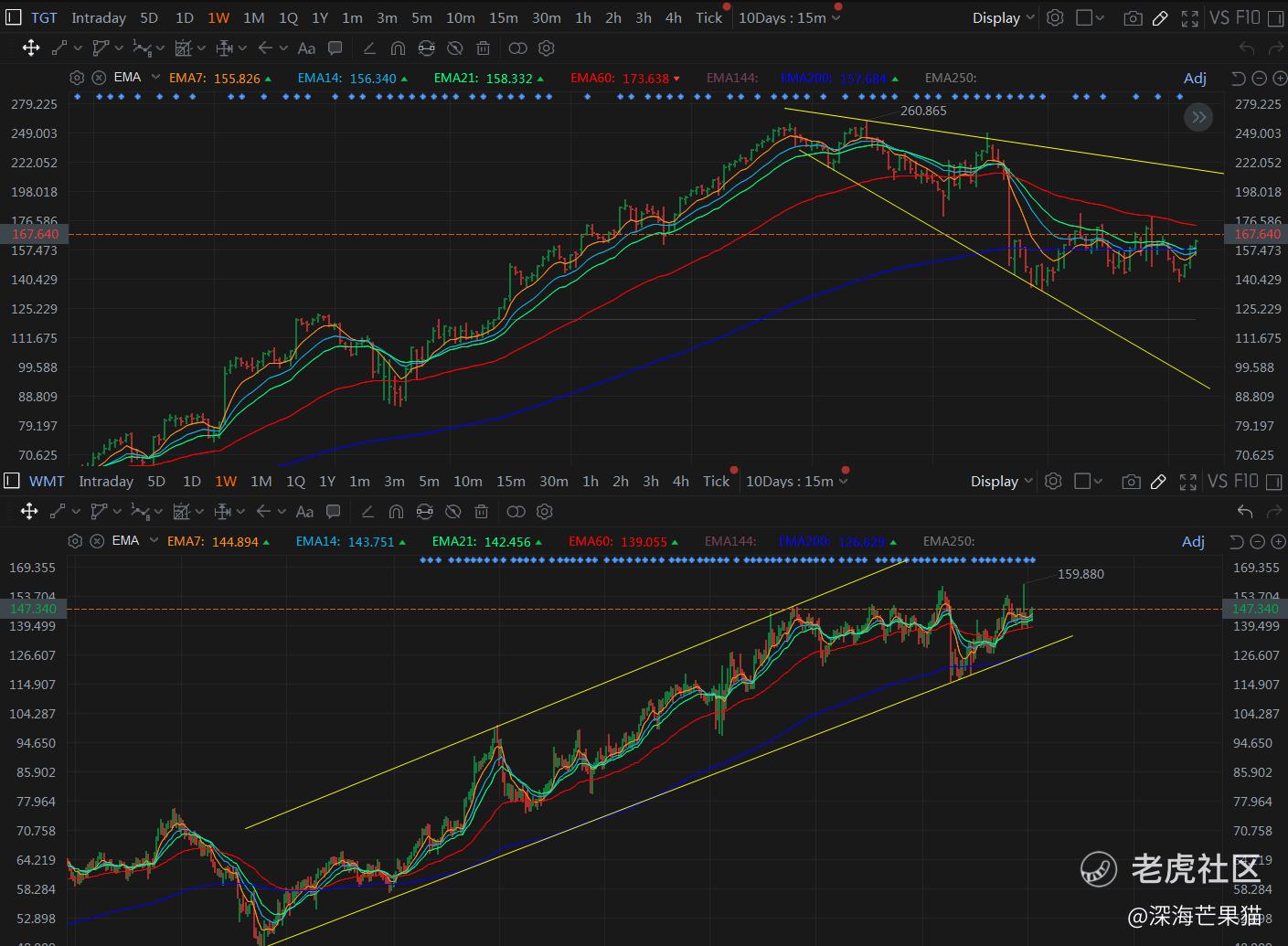Viewport: 1288px width, 946px height.
Task: Remove the EMA indicator from TGT chart
Action: [99, 79]
